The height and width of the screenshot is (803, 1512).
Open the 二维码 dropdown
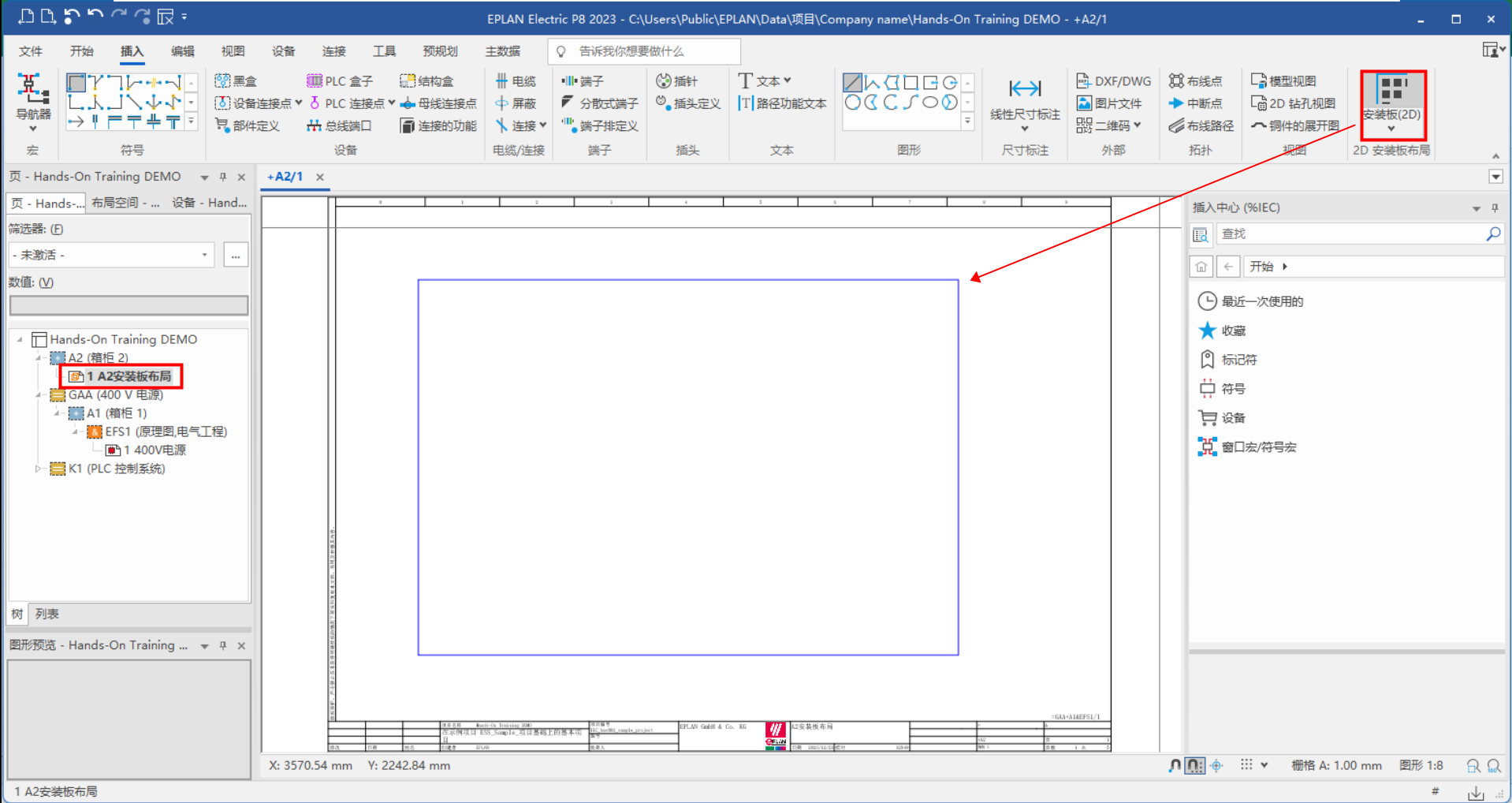click(x=1137, y=125)
